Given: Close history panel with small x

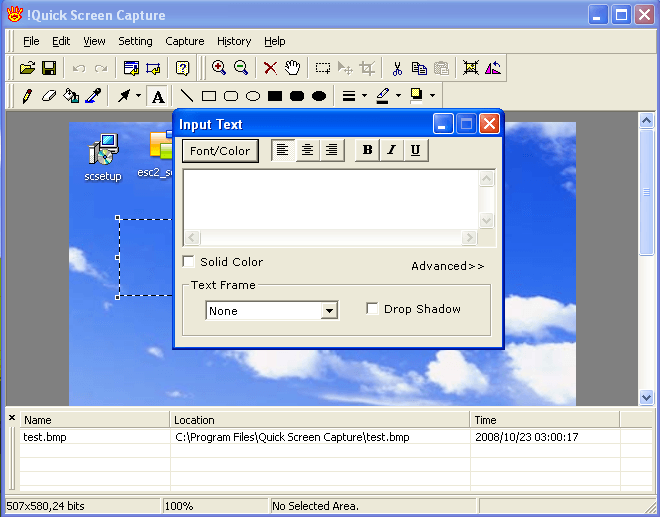Looking at the screenshot, I should [12, 417].
